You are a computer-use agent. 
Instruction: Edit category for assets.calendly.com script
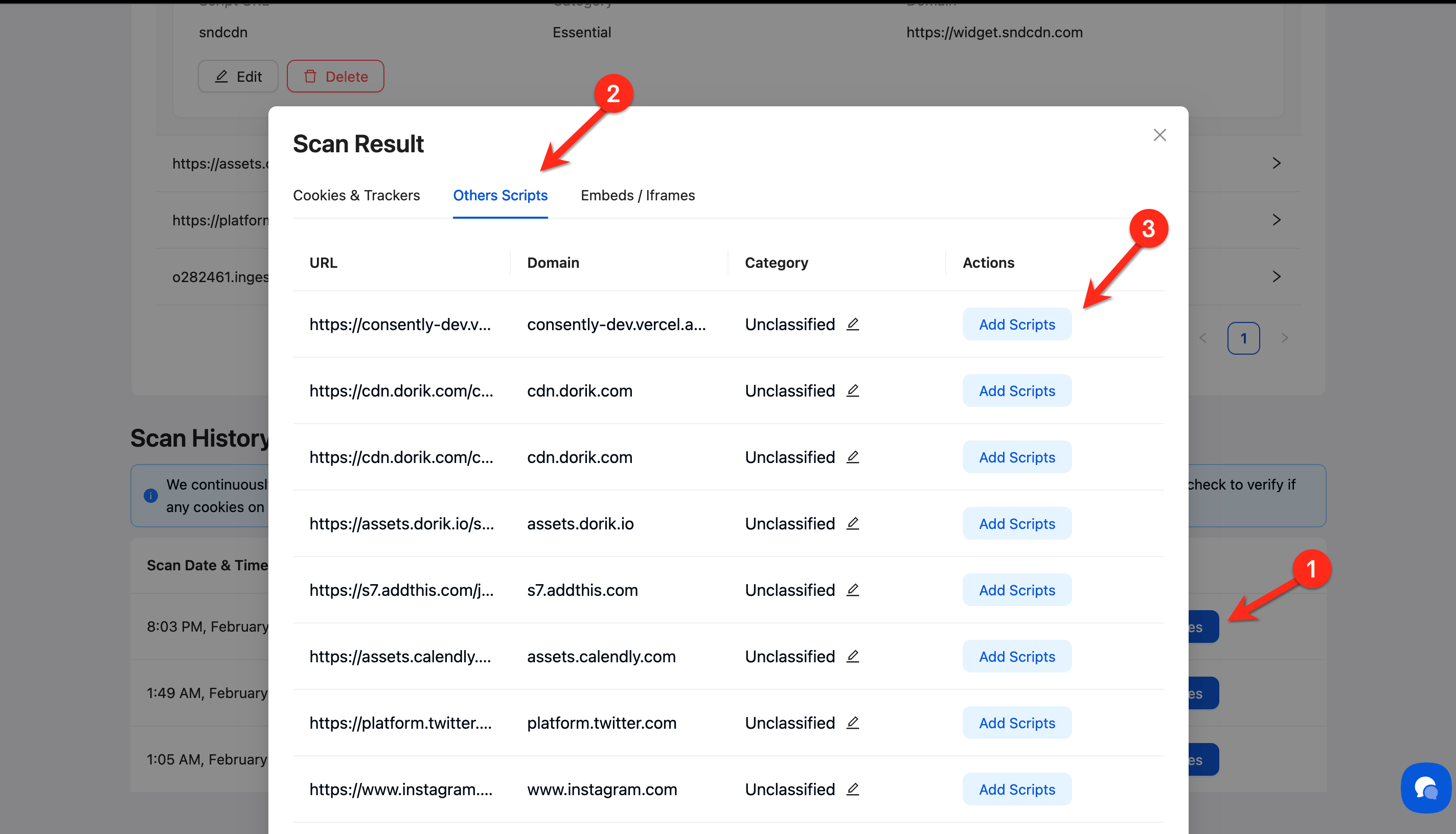(853, 657)
